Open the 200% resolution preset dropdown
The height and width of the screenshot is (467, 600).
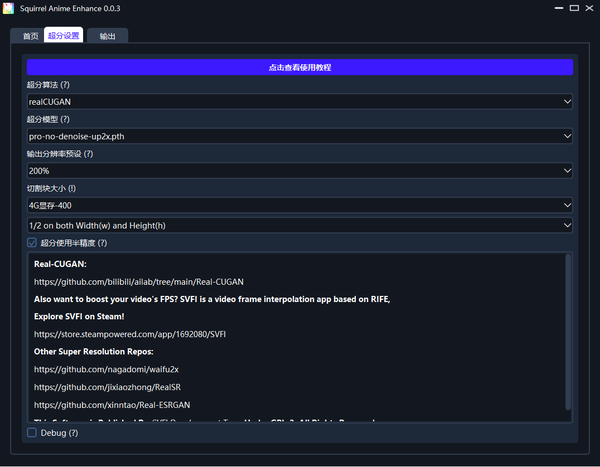coord(300,171)
